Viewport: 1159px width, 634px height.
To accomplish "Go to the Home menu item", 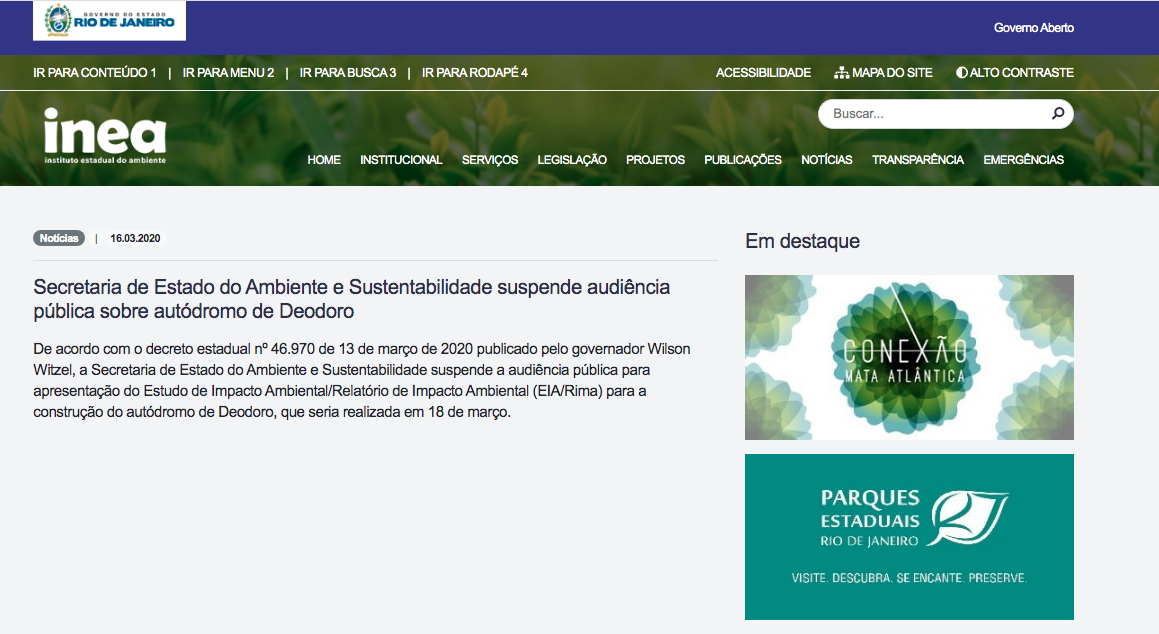I will pyautogui.click(x=324, y=160).
